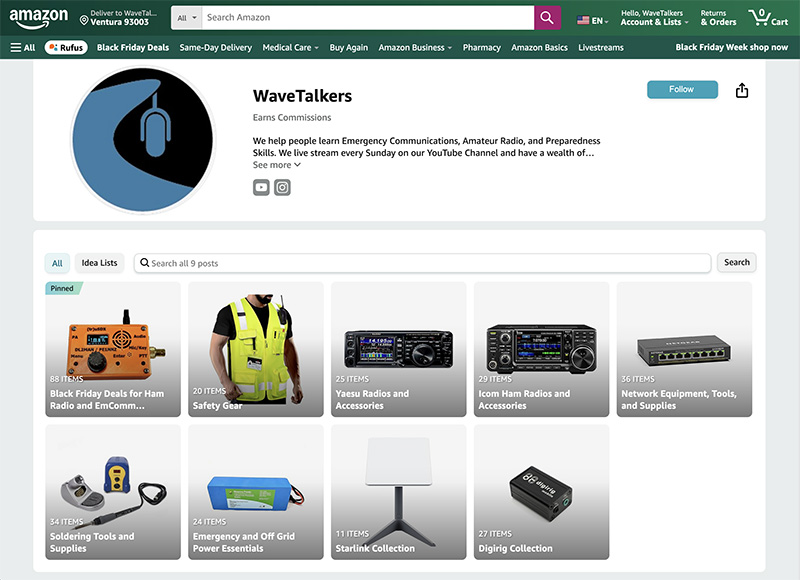Open the EN language selector

click(592, 20)
